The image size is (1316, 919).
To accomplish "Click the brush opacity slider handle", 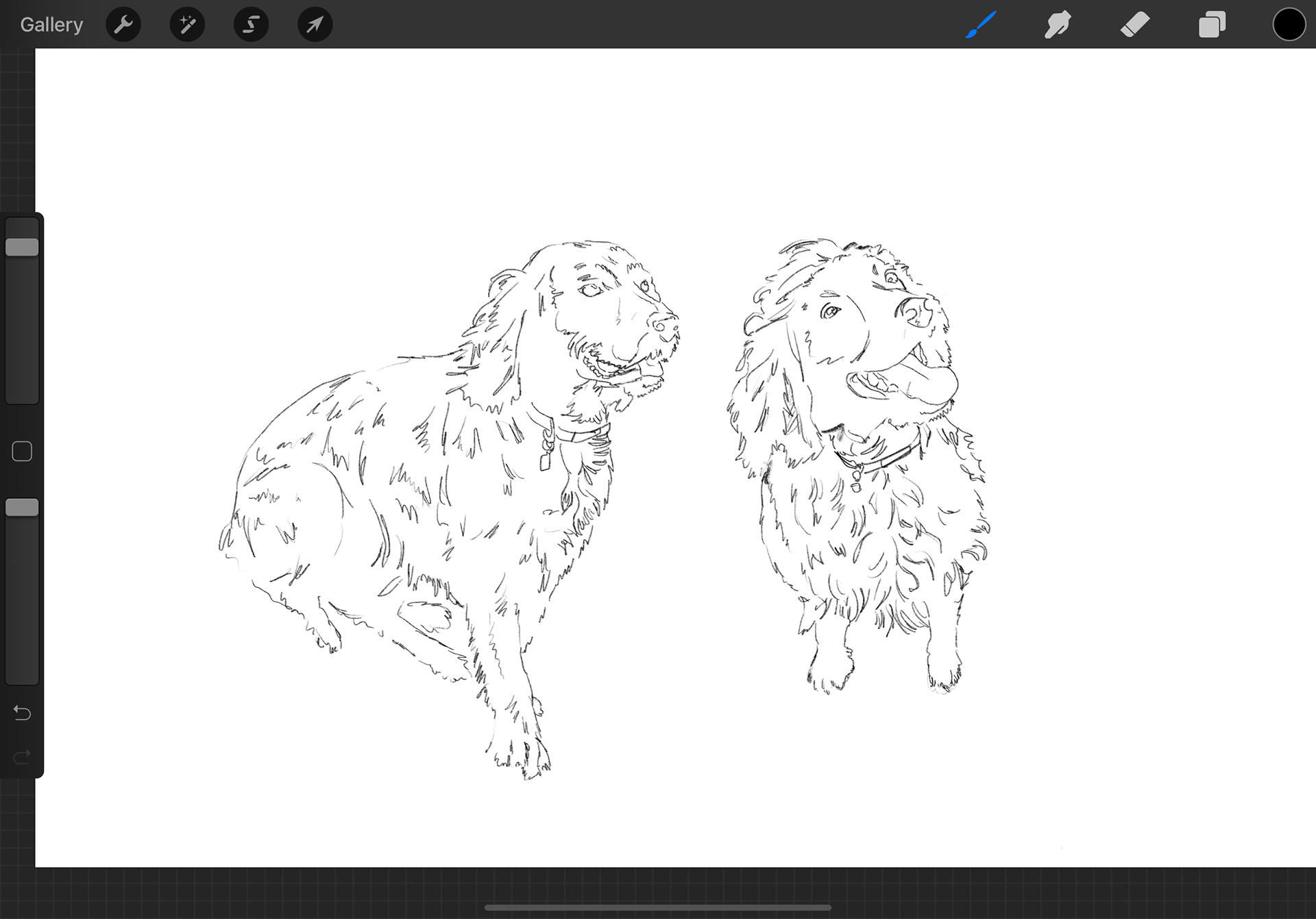I will (22, 508).
